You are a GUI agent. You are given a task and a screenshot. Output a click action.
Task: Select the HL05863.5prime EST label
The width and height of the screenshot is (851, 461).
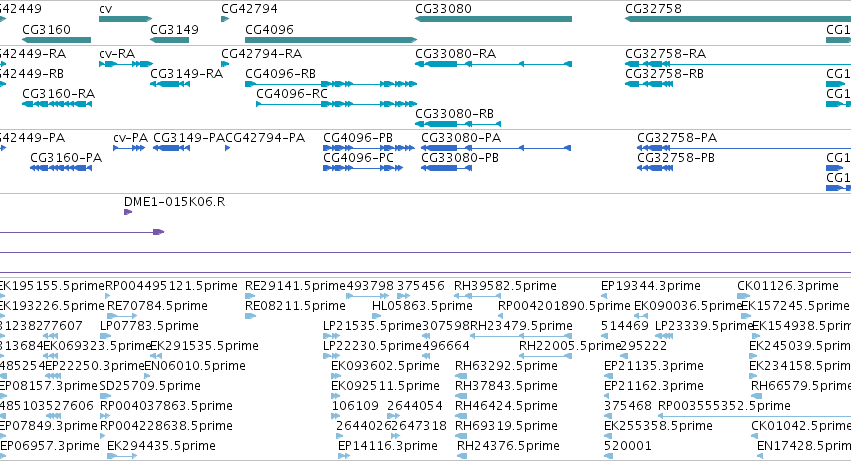click(x=422, y=306)
